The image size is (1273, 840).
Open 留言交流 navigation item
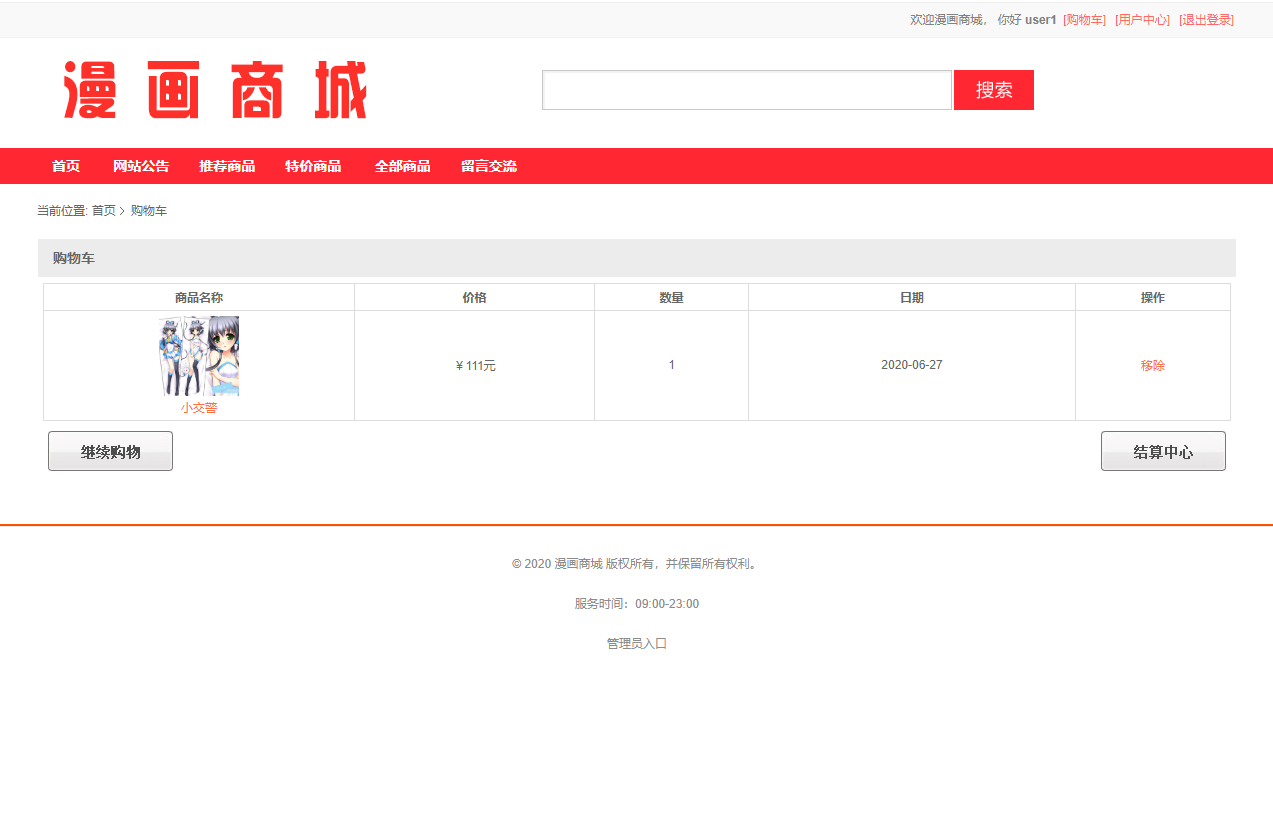(489, 166)
